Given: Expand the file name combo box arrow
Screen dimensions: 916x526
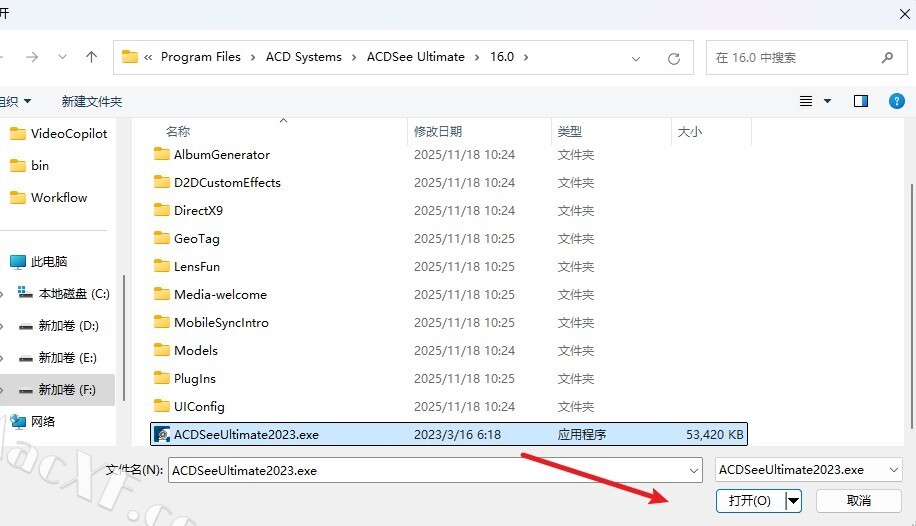Looking at the screenshot, I should coord(694,470).
